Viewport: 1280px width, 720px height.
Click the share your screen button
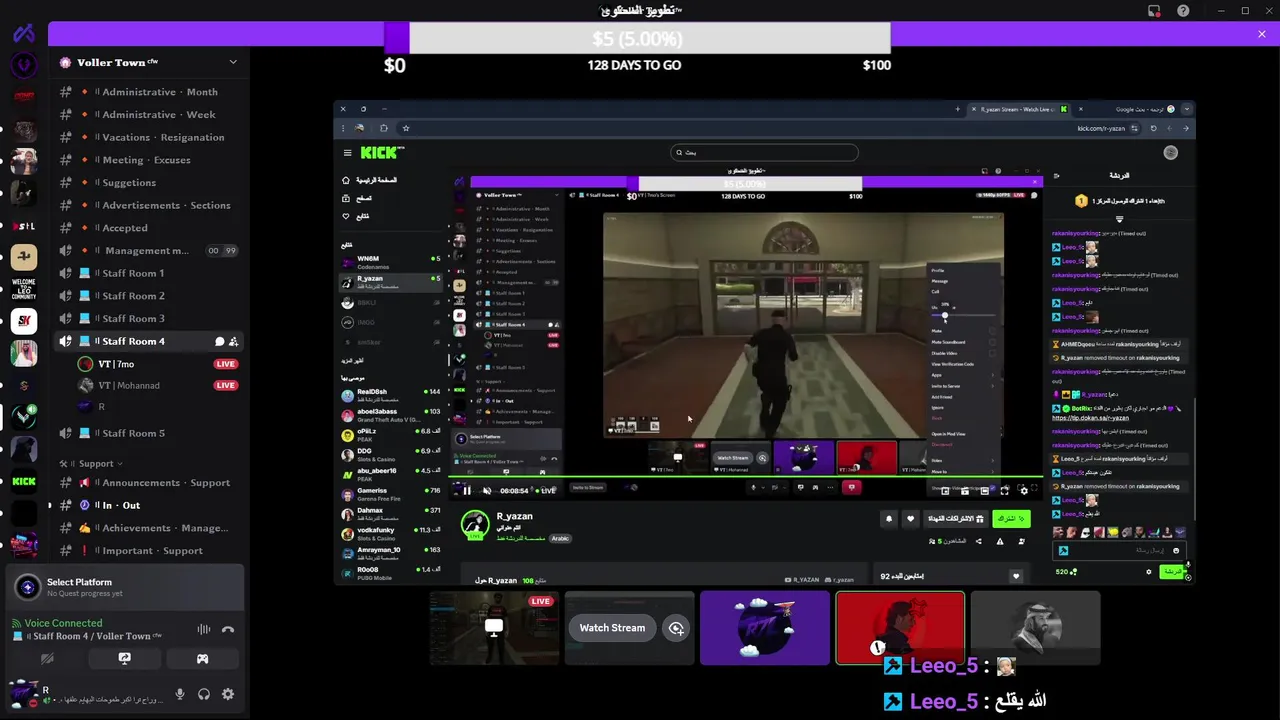coord(124,659)
